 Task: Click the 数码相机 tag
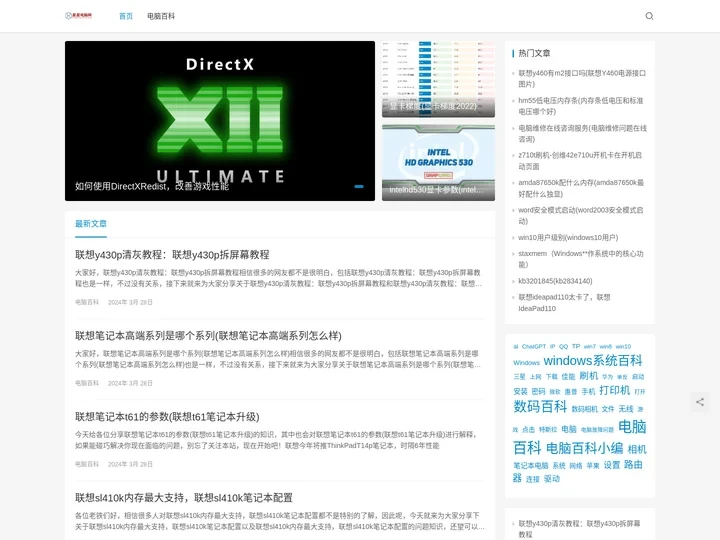tap(585, 409)
